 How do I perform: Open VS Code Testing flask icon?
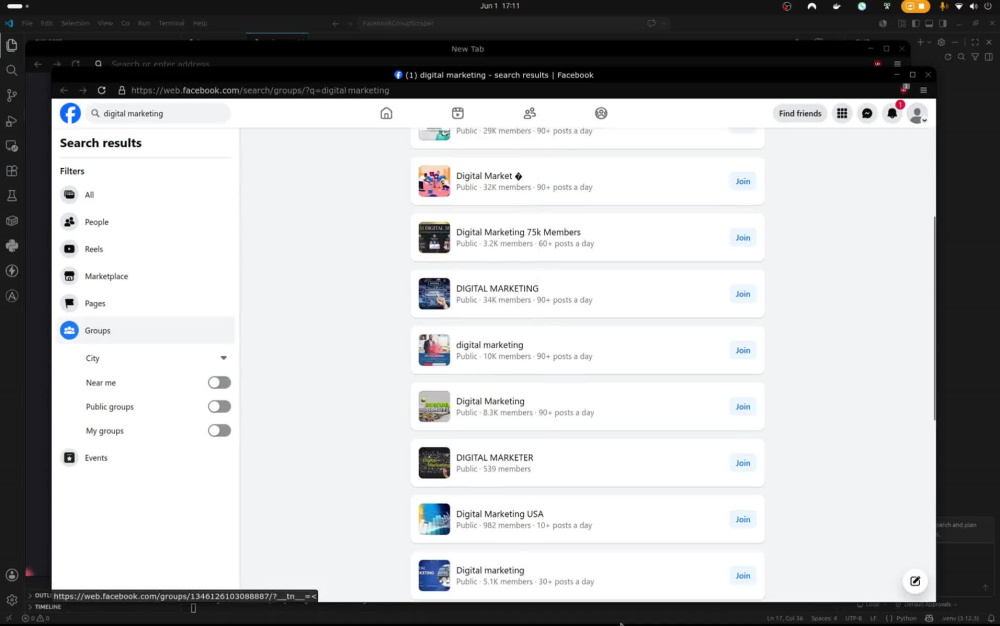pos(11,196)
